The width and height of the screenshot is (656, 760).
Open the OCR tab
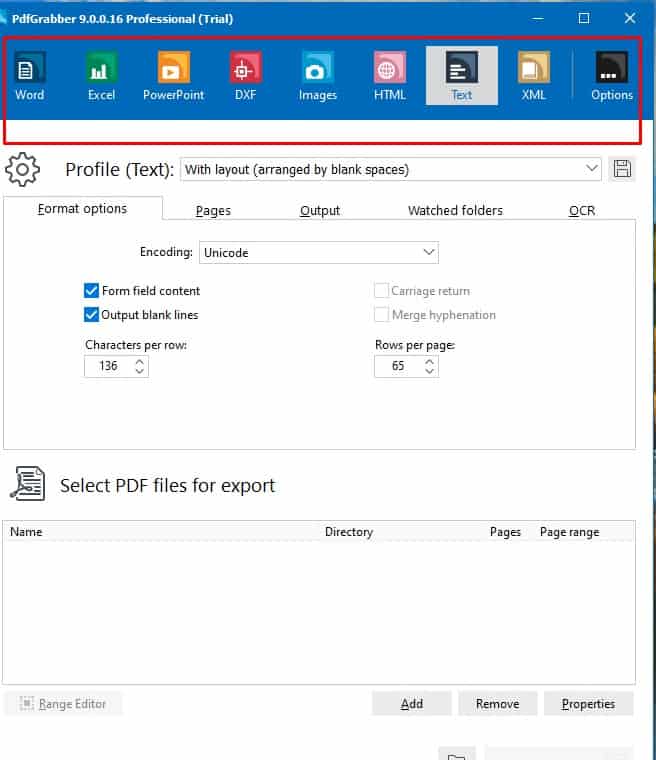tap(582, 210)
